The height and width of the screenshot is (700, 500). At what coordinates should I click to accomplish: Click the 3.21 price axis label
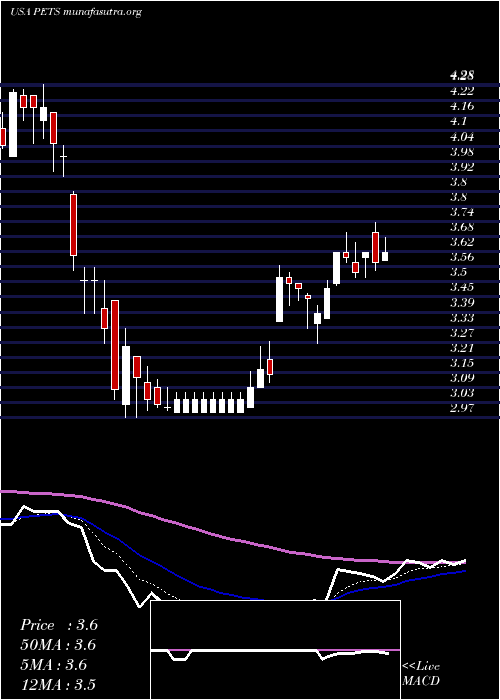click(x=461, y=348)
